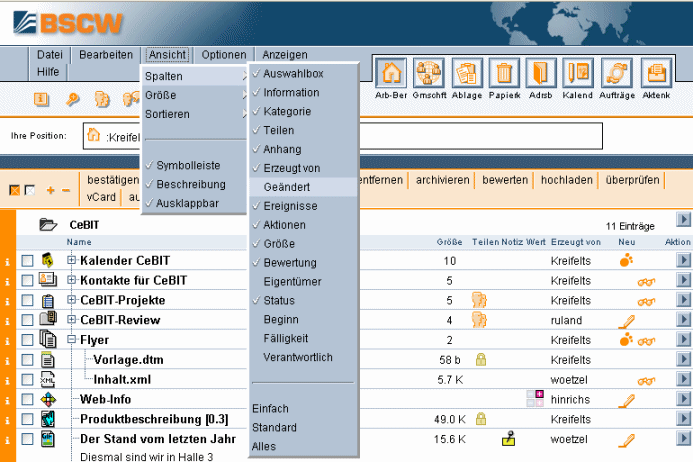The width and height of the screenshot is (693, 462).
Task: Open the Ablage clipboard icon
Action: [x=467, y=73]
